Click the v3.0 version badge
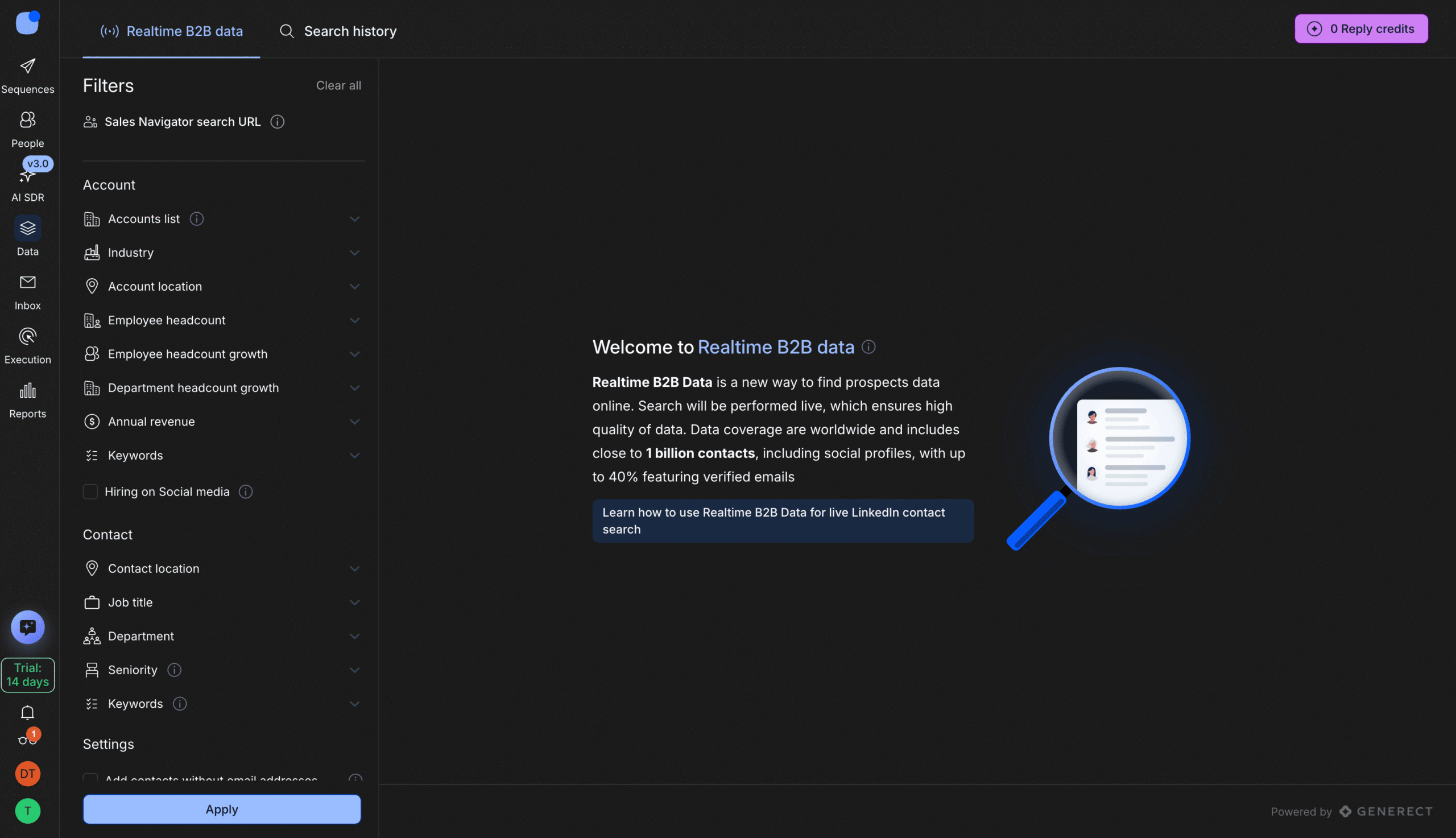The image size is (1456, 838). point(38,163)
